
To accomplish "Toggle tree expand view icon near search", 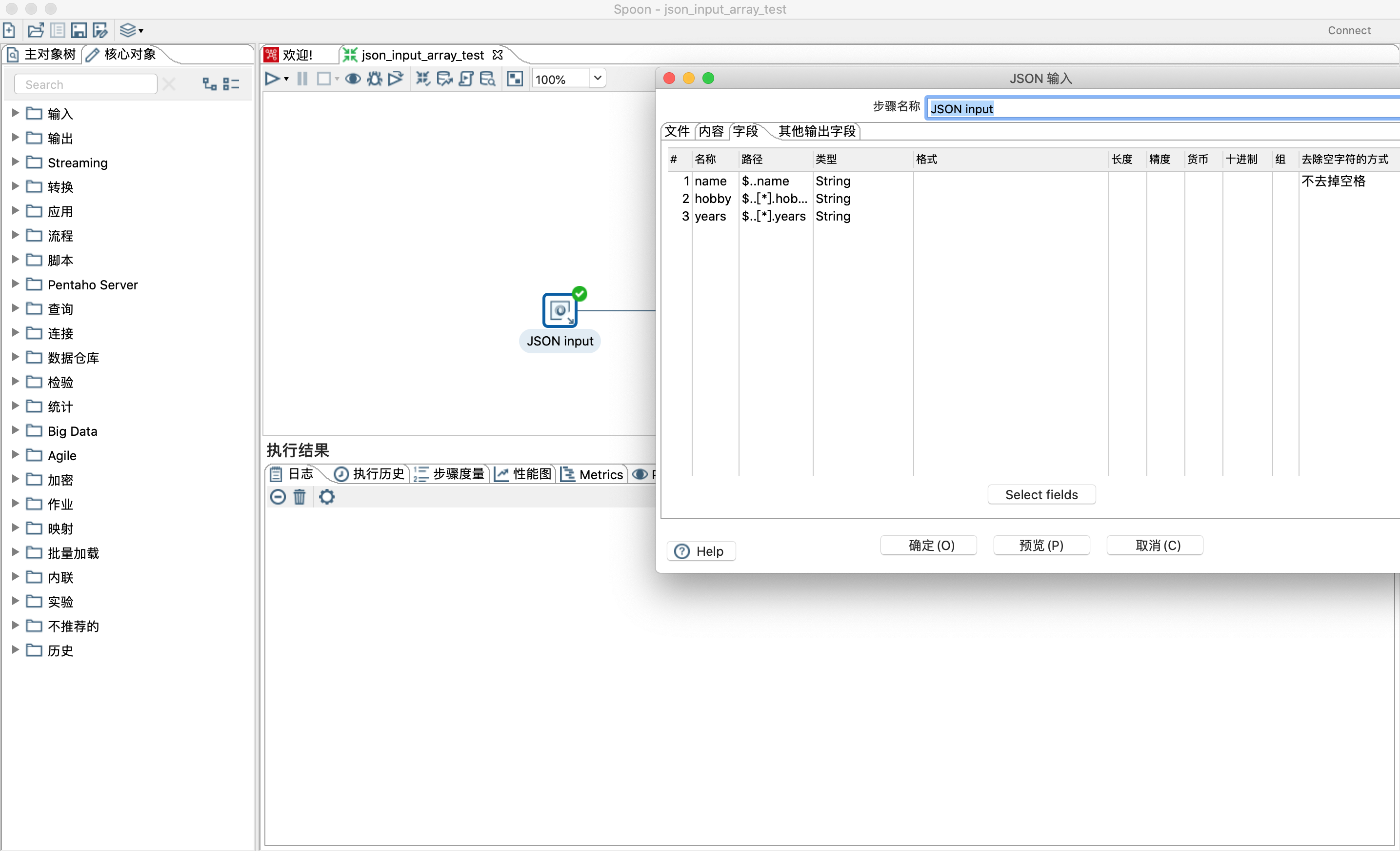I will pos(210,84).
